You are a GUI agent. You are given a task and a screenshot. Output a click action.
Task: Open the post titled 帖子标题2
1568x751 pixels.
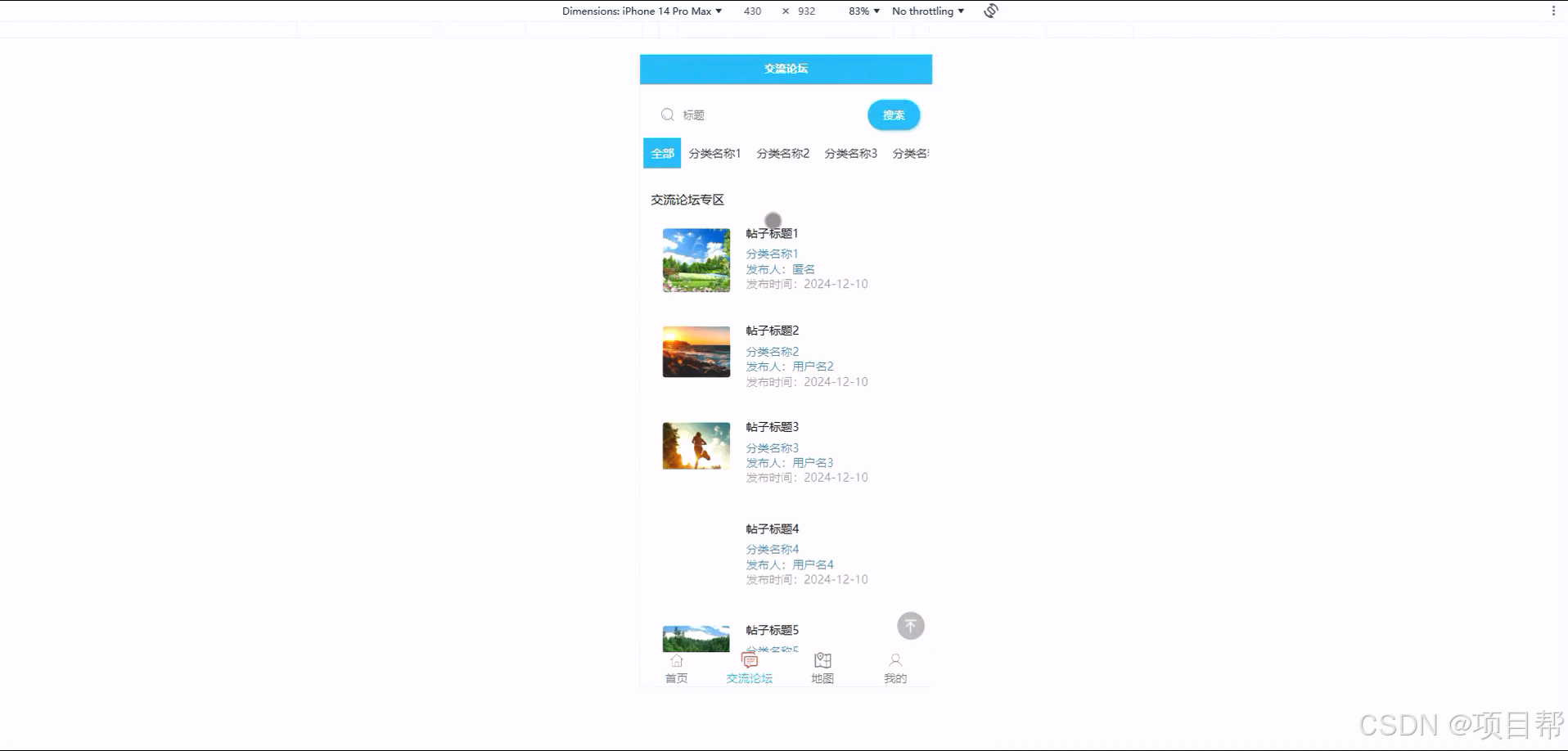click(x=771, y=331)
